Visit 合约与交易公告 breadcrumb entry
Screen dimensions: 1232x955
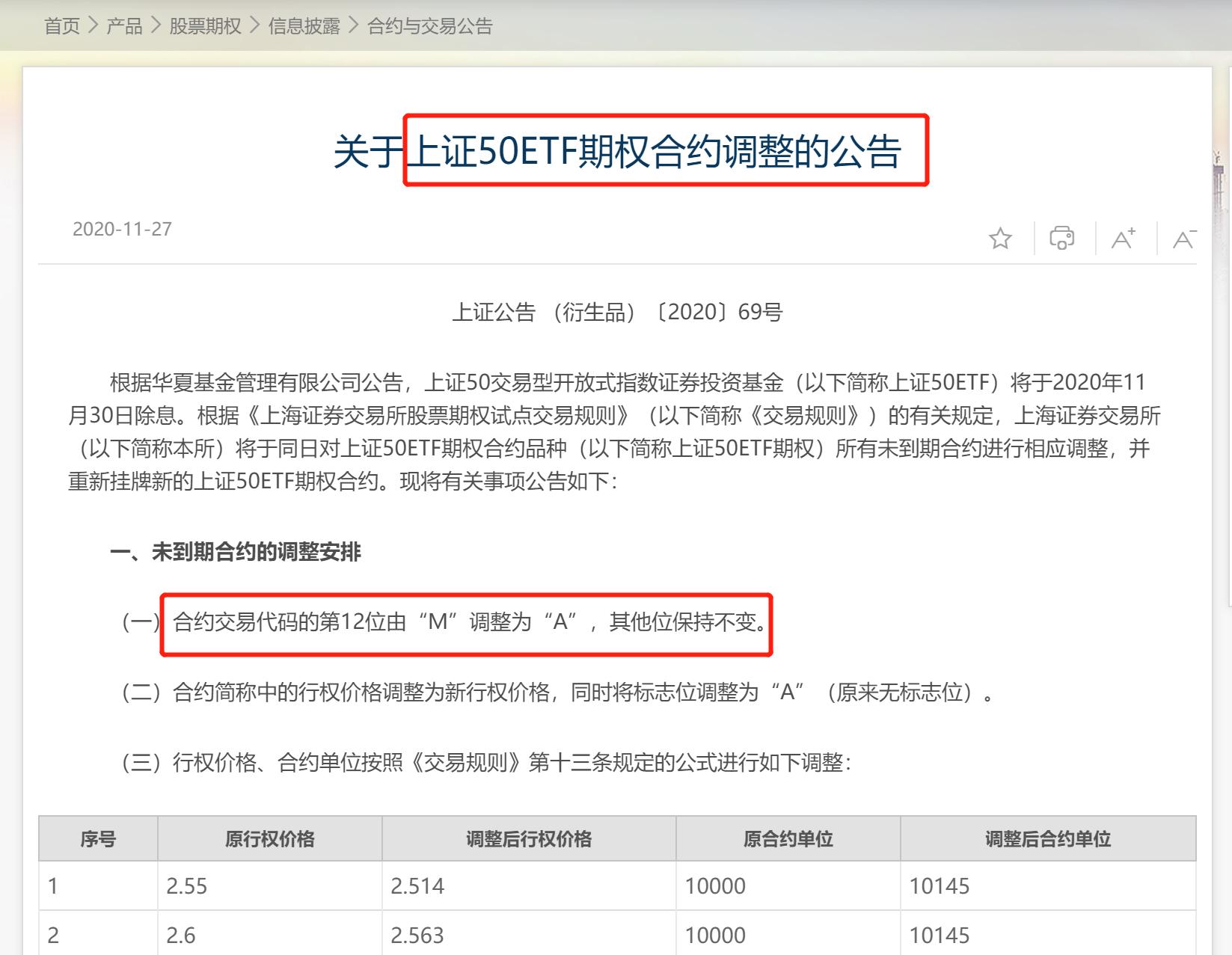(x=428, y=26)
